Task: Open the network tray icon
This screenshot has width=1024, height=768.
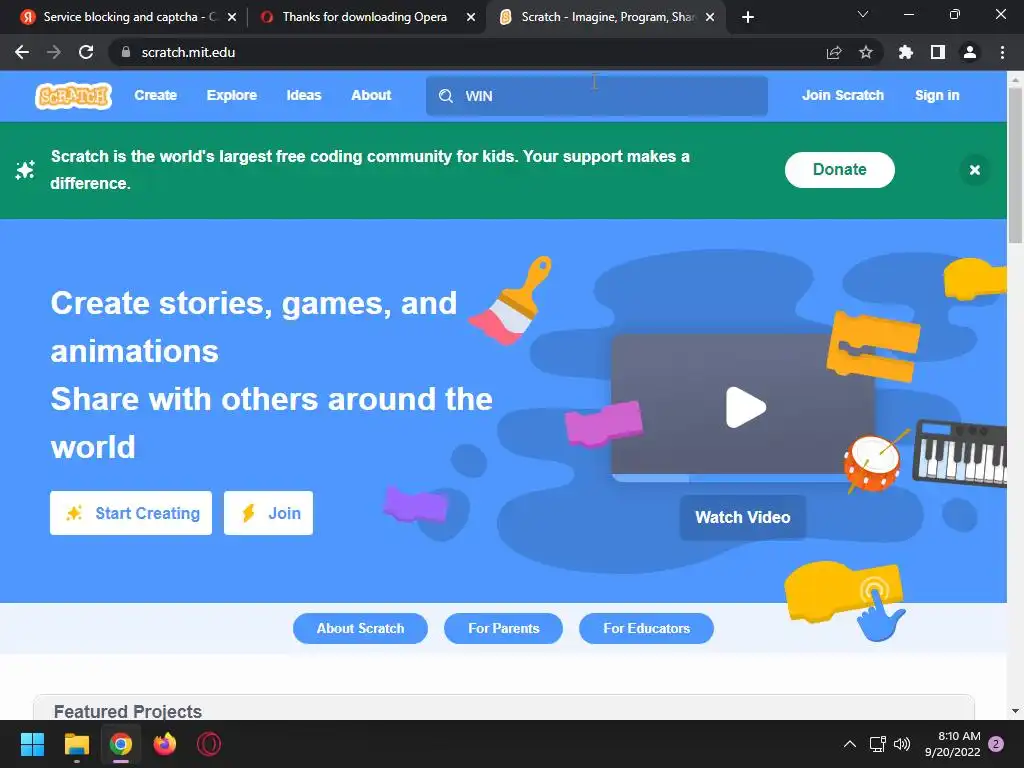Action: point(878,744)
